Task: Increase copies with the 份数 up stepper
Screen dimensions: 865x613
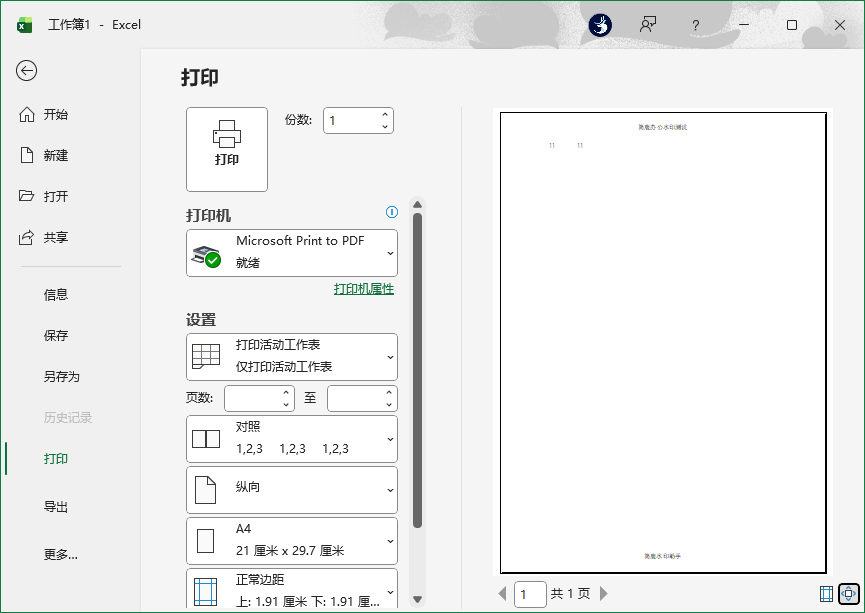Action: 386,114
